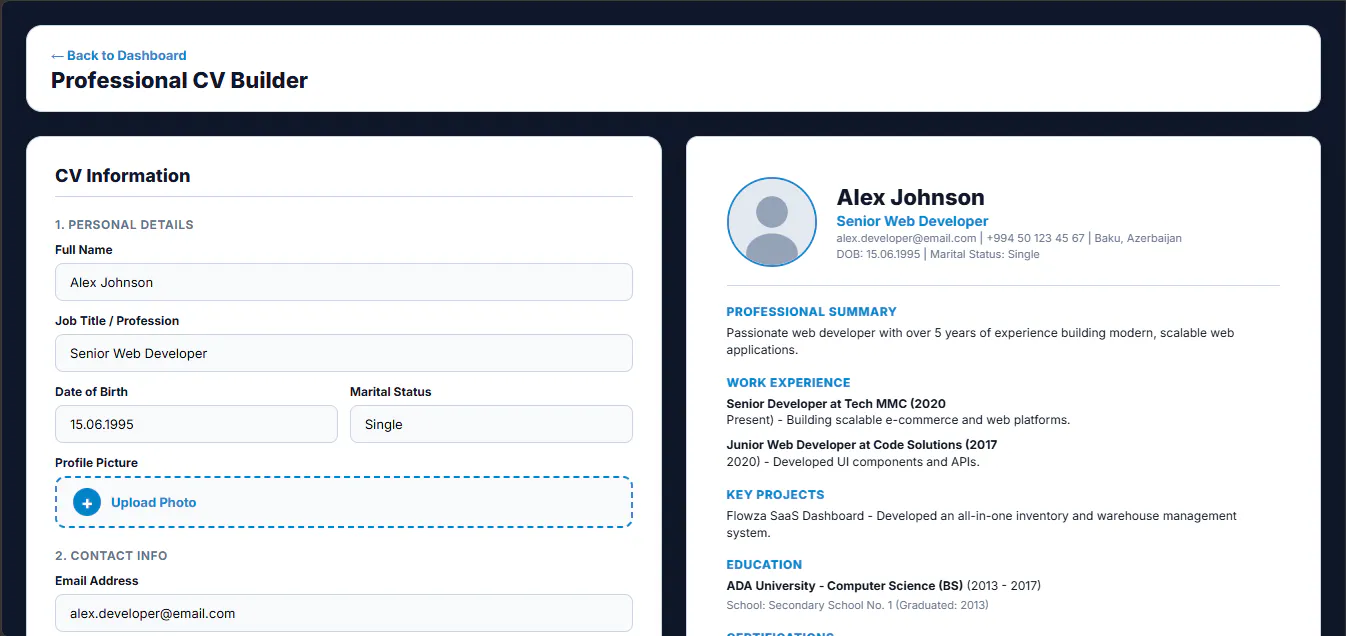Click the Marital Status field showing Single
The width and height of the screenshot is (1346, 636).
click(x=491, y=424)
